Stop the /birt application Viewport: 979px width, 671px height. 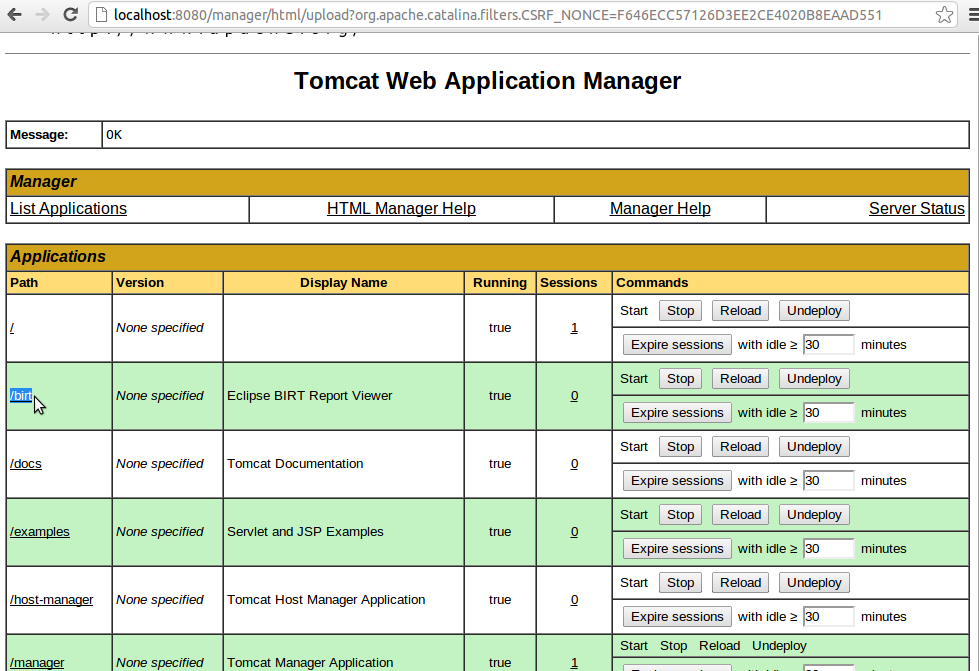pyautogui.click(x=680, y=379)
